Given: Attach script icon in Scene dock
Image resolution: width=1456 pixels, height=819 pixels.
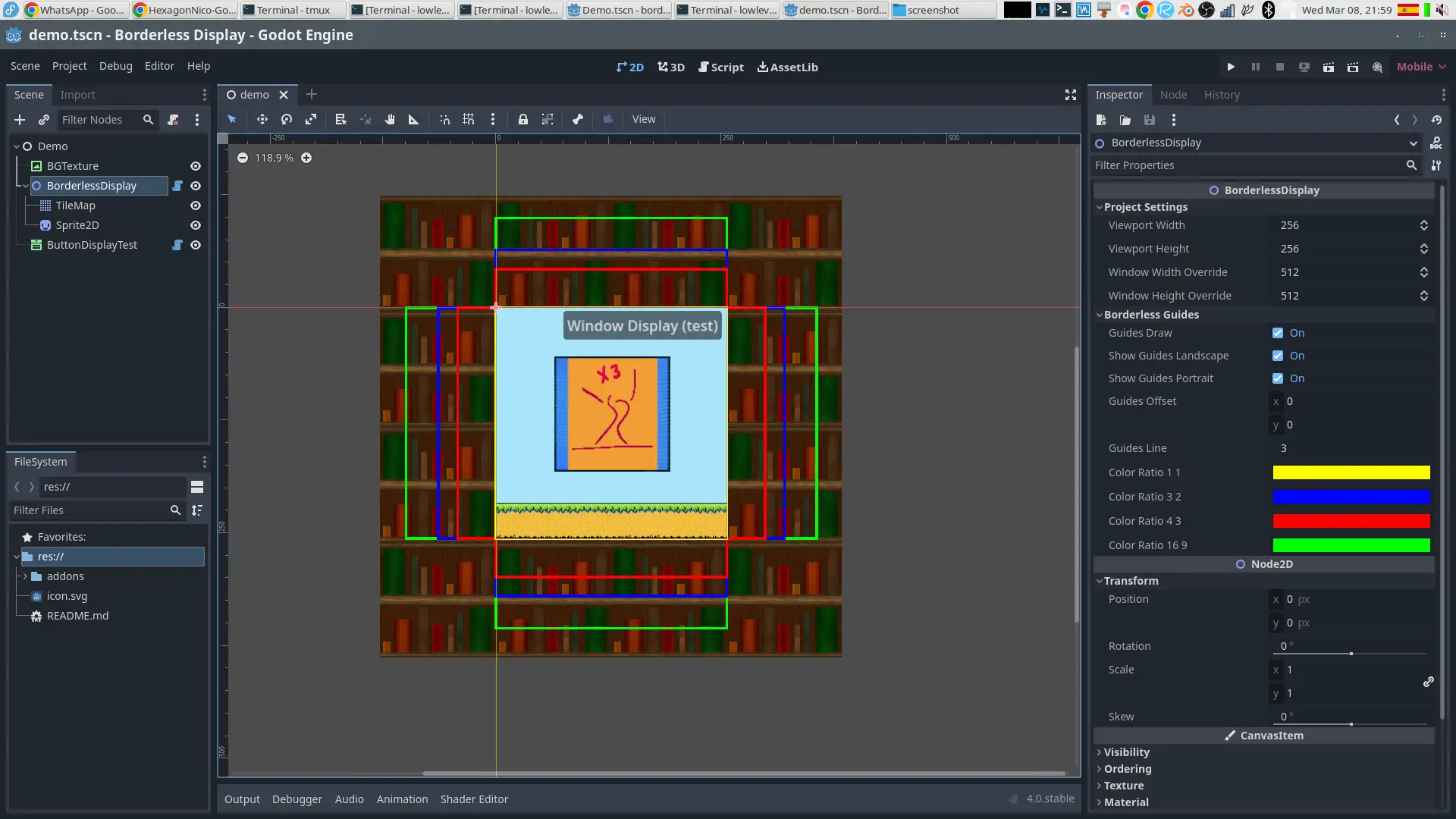Looking at the screenshot, I should (x=173, y=120).
